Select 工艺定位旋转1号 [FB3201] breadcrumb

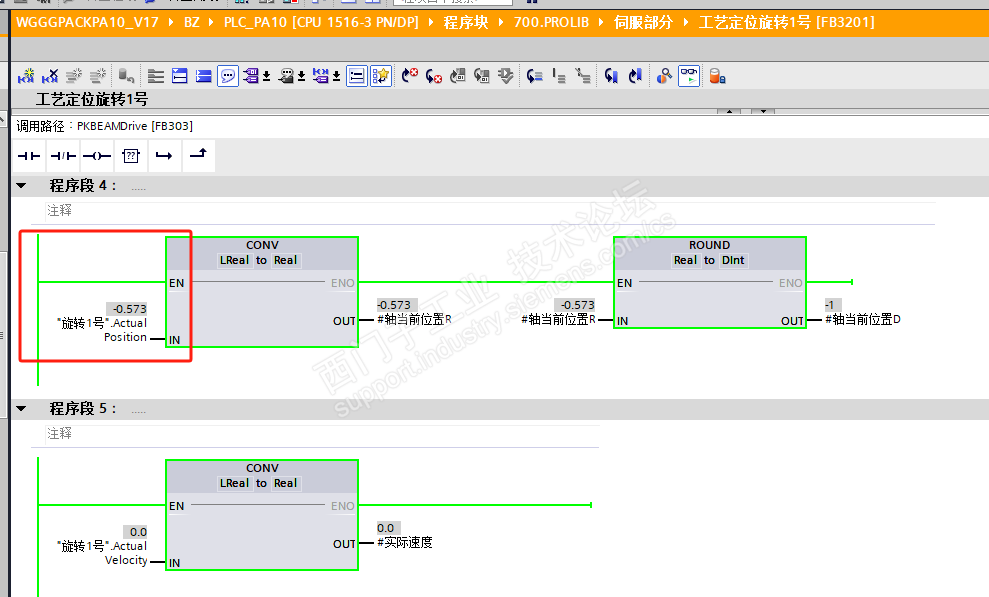[787, 23]
